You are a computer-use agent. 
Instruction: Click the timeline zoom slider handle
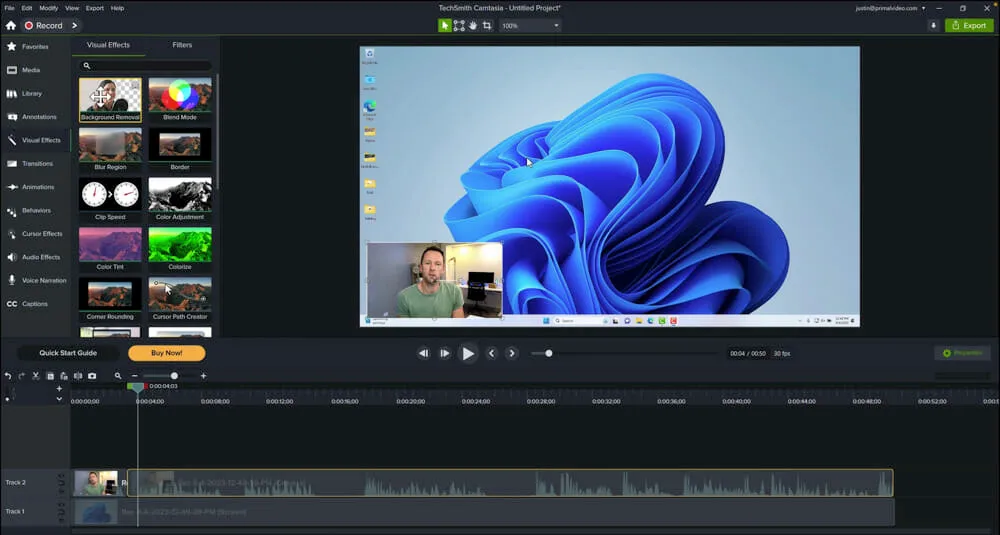point(174,376)
